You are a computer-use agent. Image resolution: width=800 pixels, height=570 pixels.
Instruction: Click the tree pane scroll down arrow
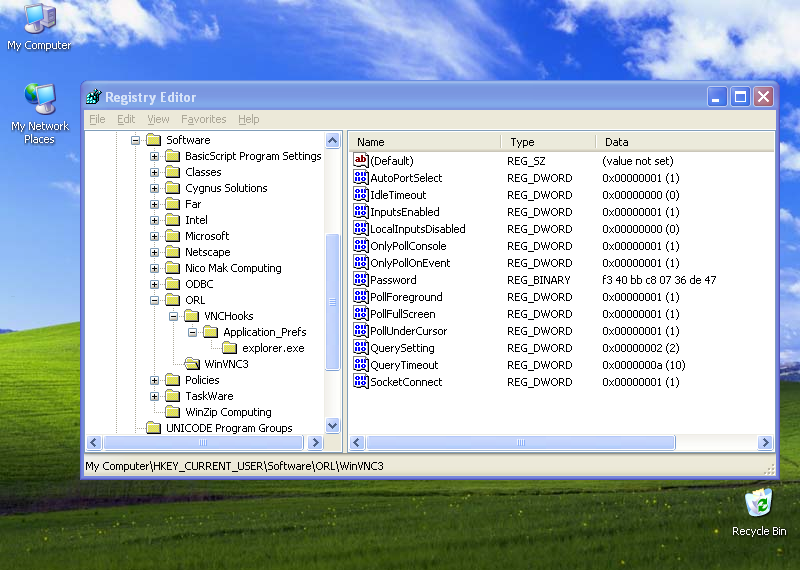tap(333, 425)
